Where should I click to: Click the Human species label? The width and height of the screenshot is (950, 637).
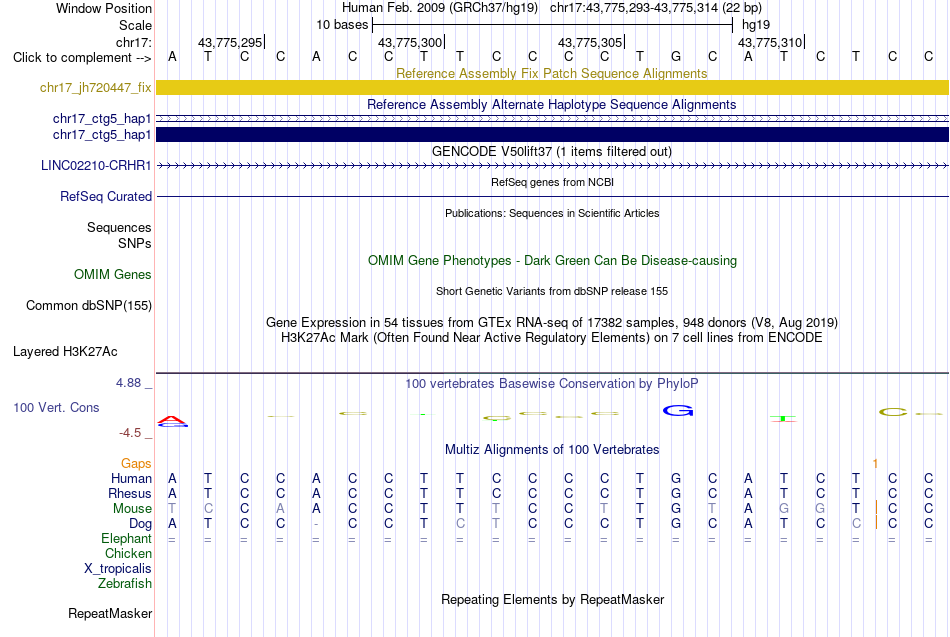pos(131,479)
